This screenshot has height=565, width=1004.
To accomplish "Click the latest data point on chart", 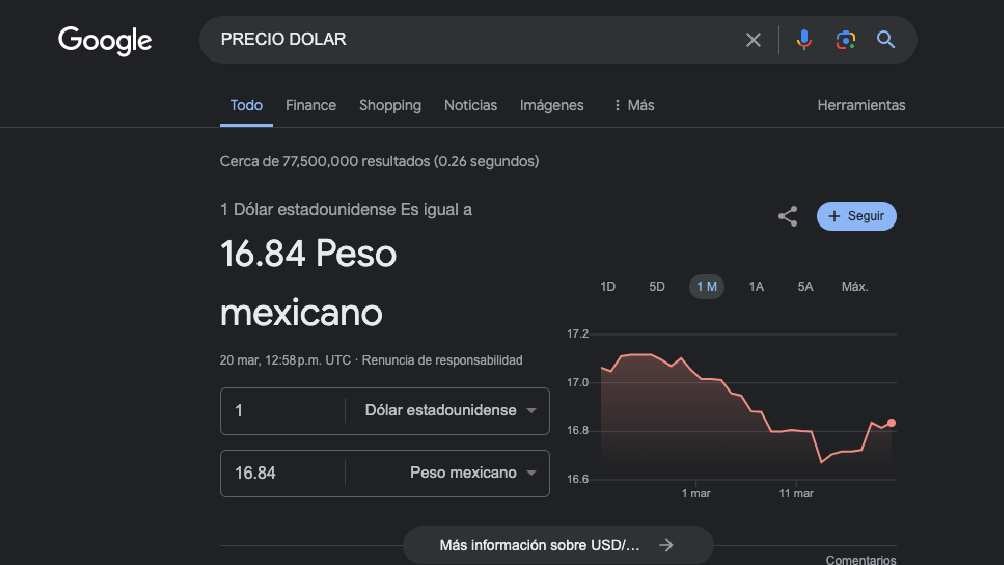I will click(x=891, y=423).
